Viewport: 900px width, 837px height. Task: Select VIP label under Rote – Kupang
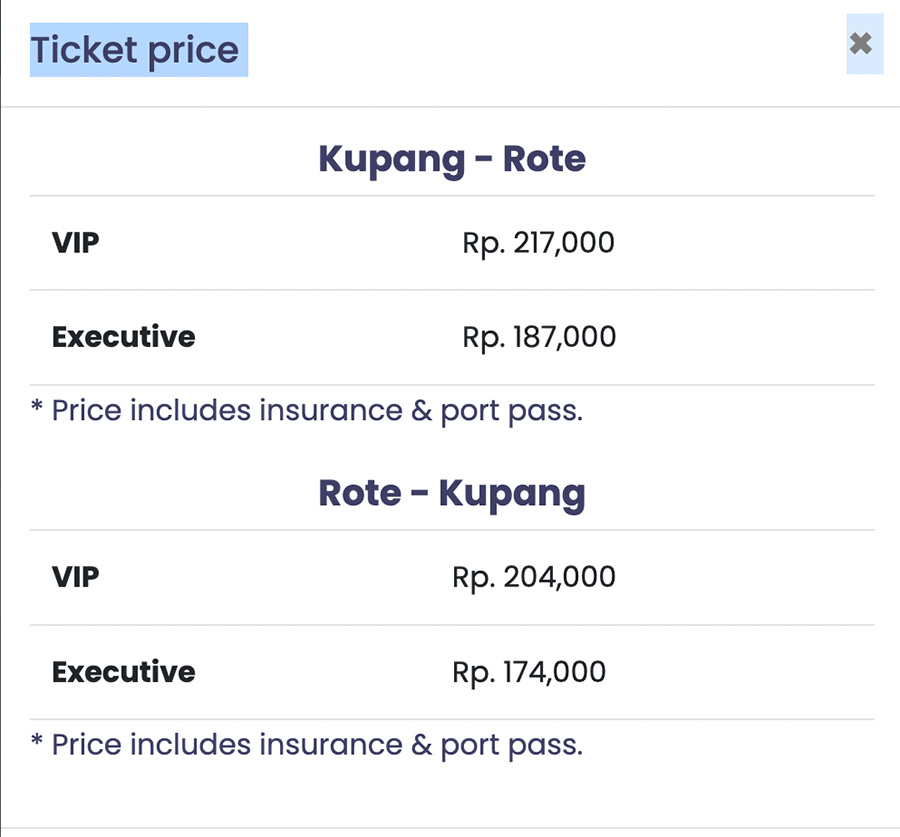click(76, 576)
